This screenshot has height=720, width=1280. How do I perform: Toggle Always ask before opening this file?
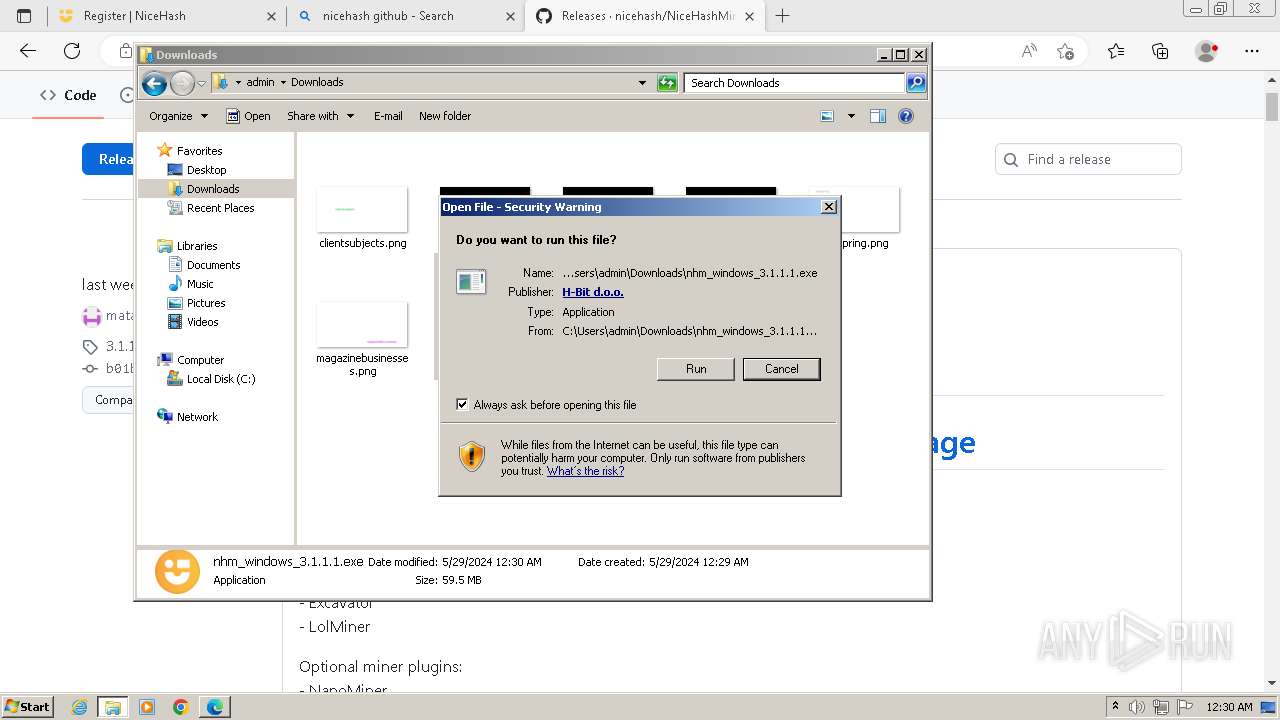462,405
